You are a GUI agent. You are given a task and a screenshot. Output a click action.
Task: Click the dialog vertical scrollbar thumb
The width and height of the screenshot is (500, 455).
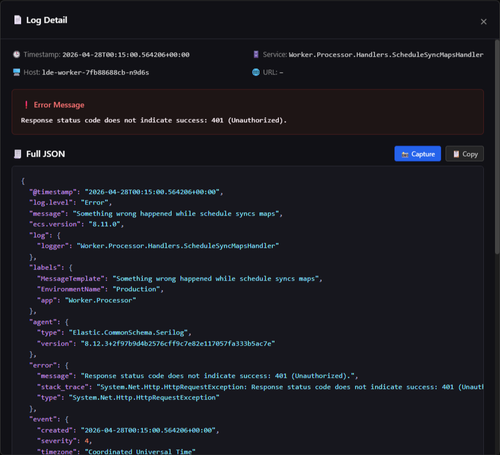point(497,147)
